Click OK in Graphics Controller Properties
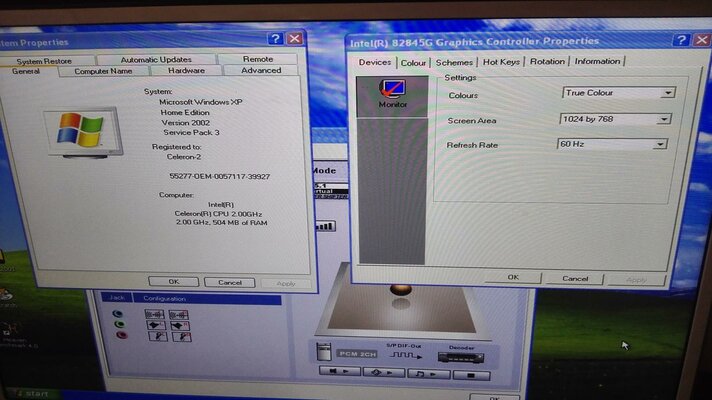 (x=512, y=278)
